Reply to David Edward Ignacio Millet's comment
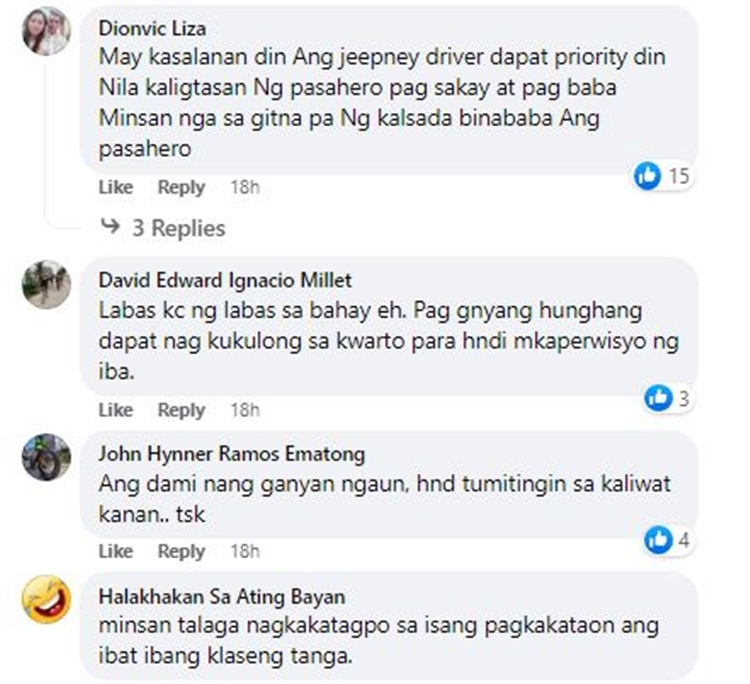This screenshot has width=750, height=684. (x=181, y=410)
